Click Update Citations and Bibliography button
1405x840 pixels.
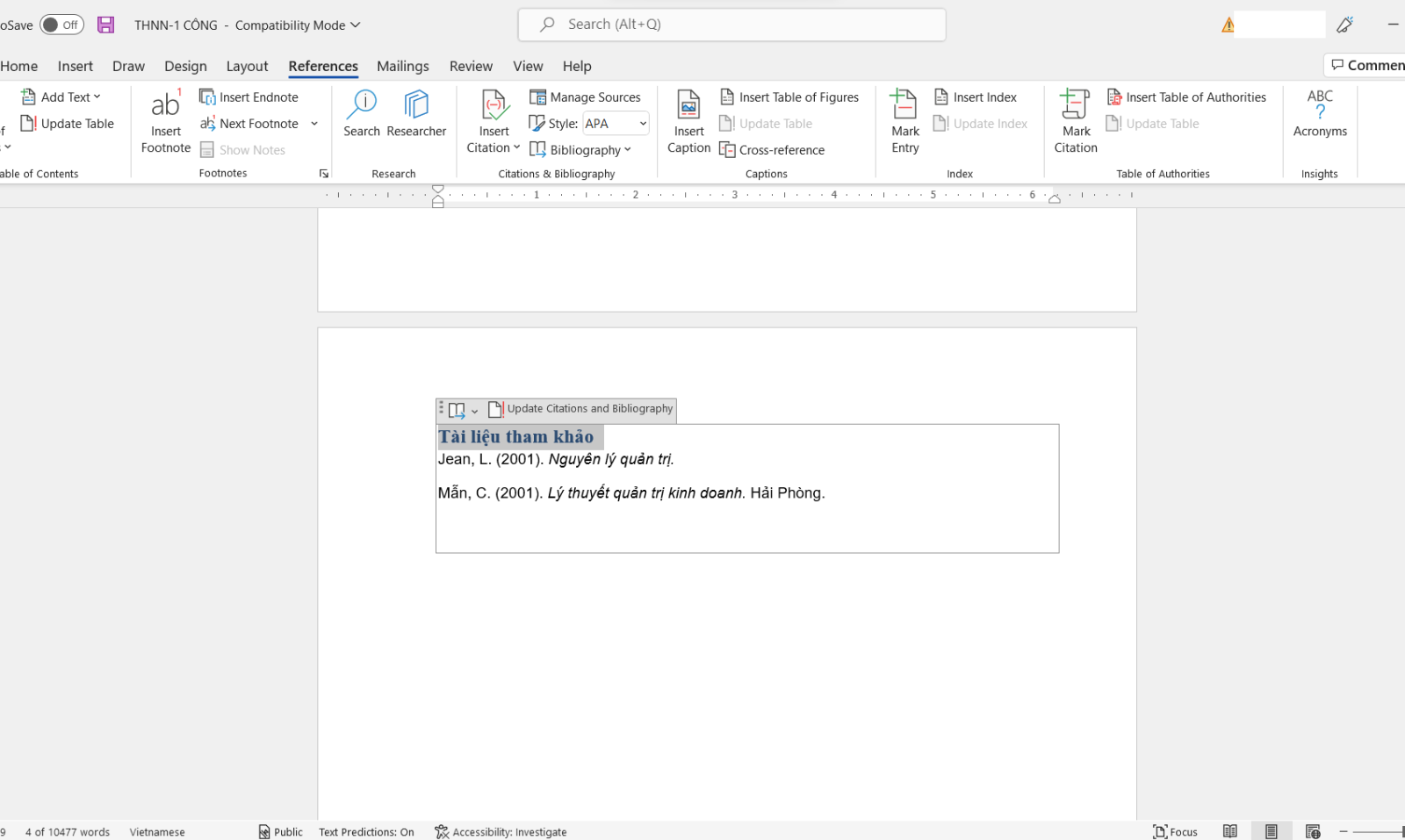click(581, 409)
